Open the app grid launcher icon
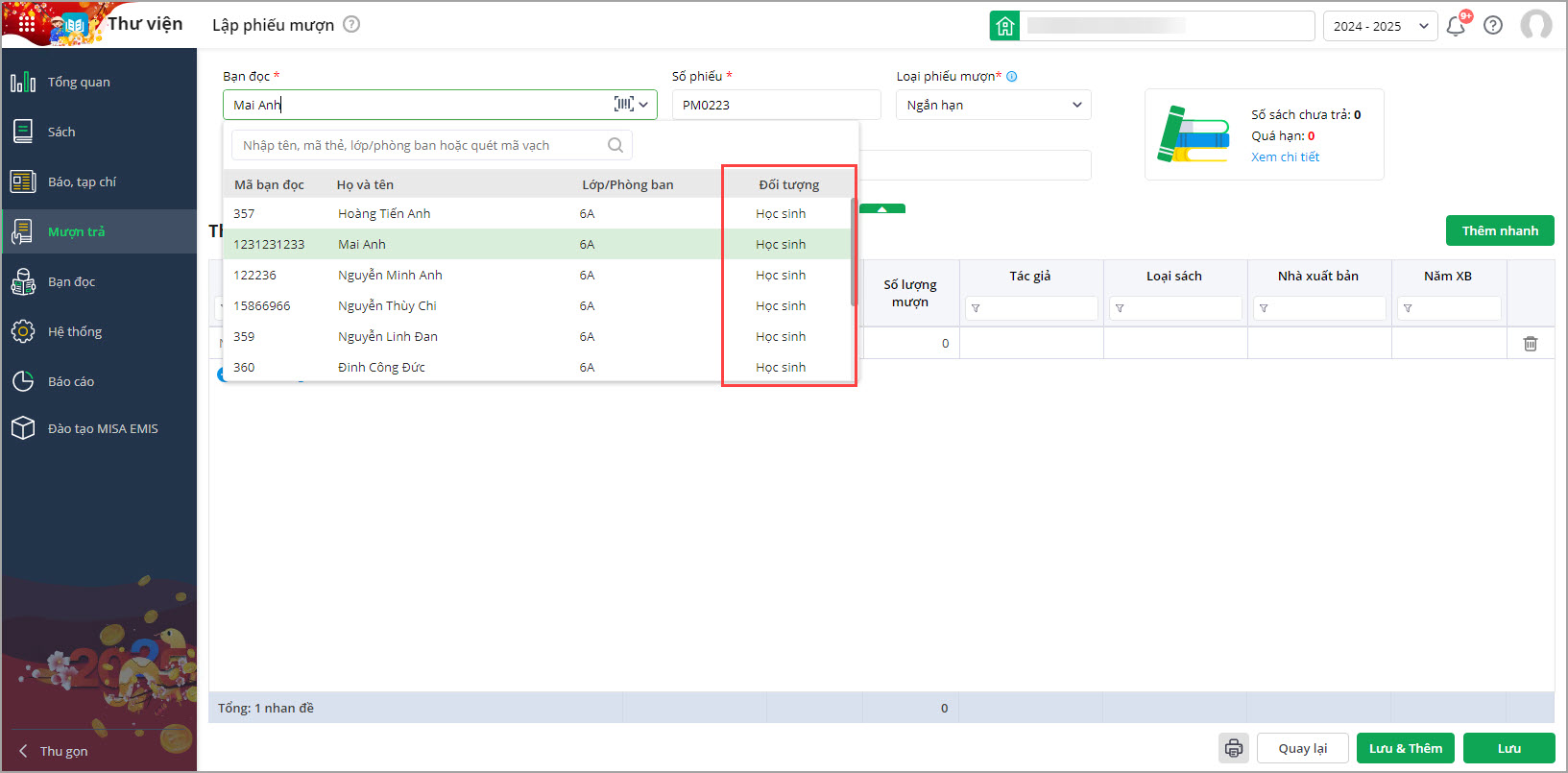Viewport: 1568px width, 773px height. pyautogui.click(x=27, y=23)
